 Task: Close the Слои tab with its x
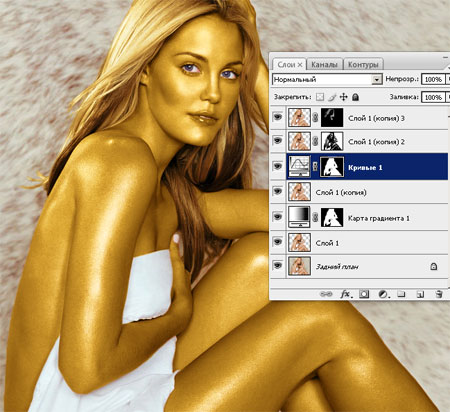pyautogui.click(x=300, y=64)
